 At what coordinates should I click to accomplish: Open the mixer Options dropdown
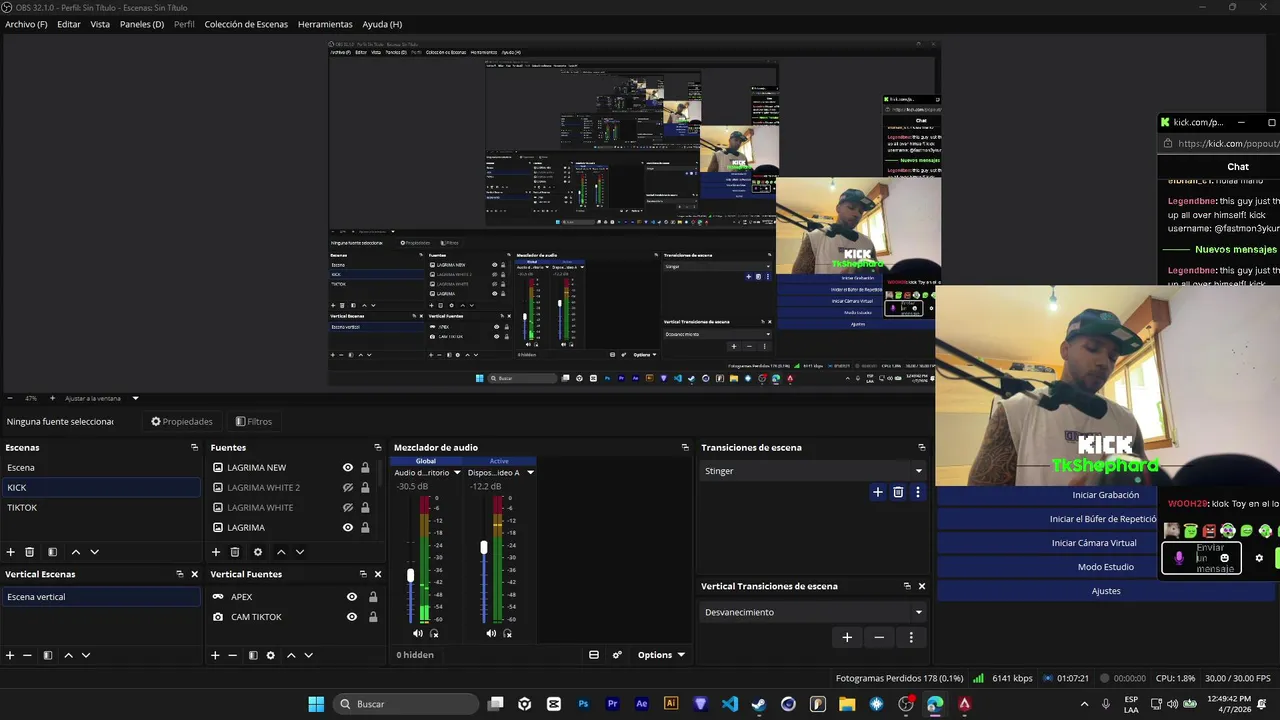coord(661,655)
